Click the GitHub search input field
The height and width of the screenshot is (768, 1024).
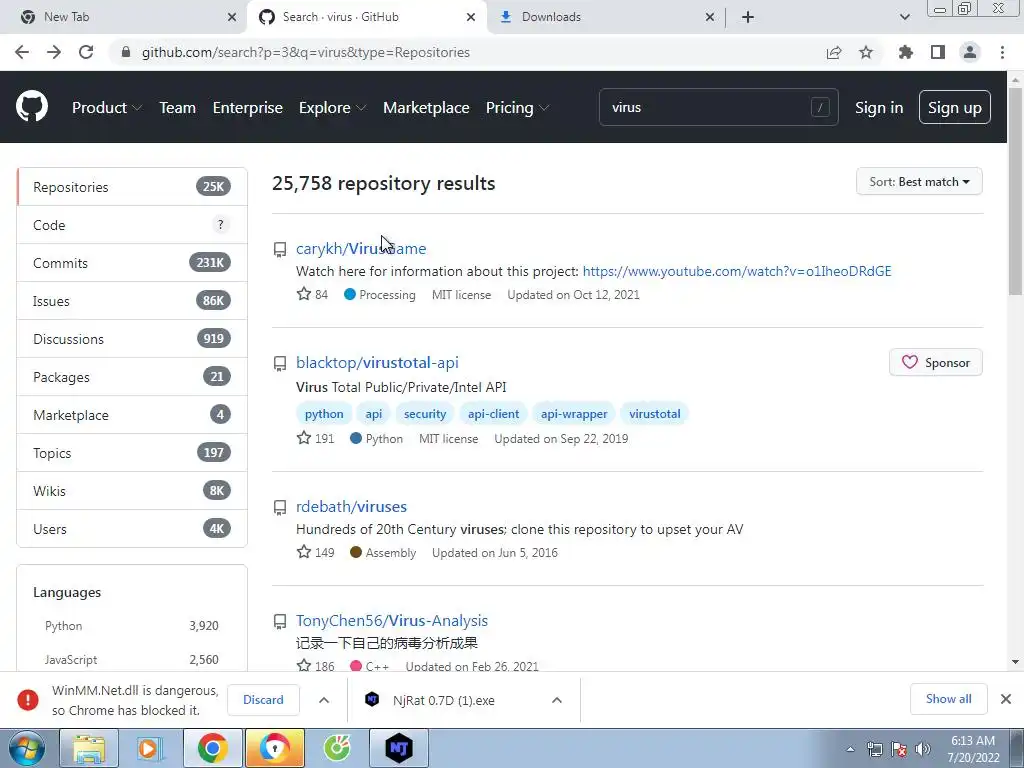(718, 107)
